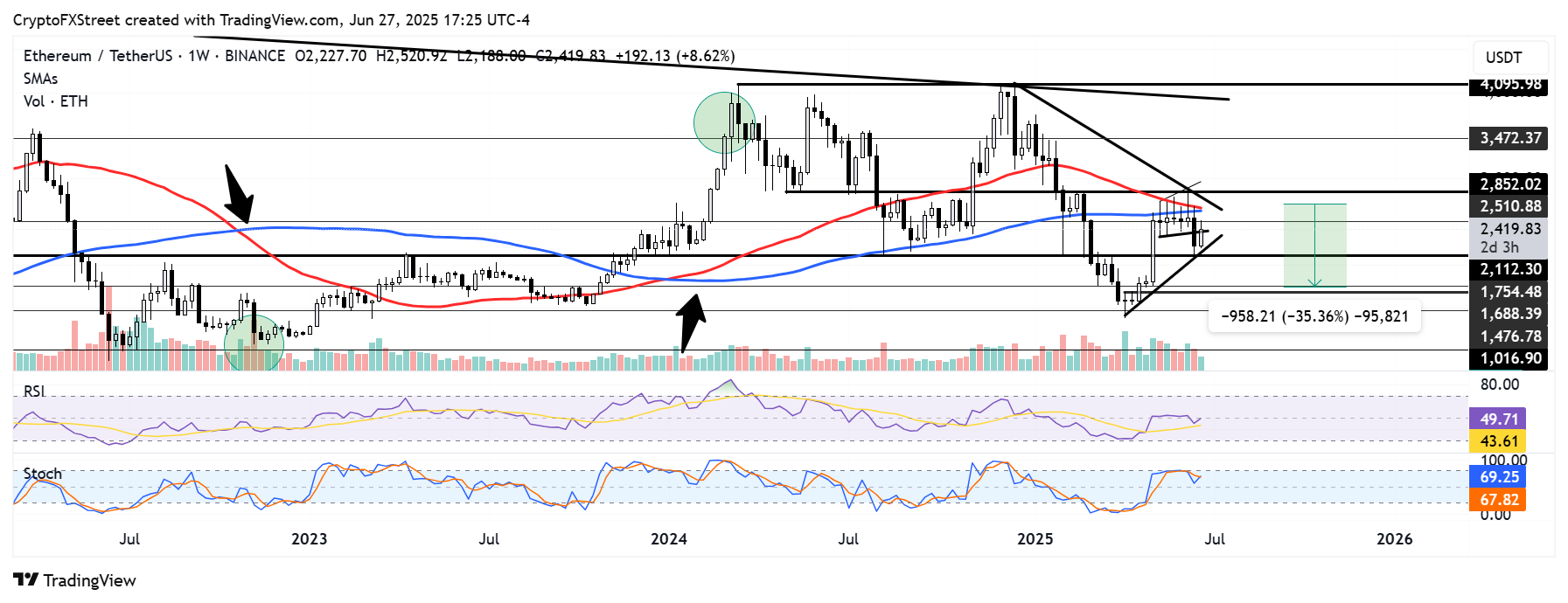Click the green price projection box
This screenshot has width=1568, height=603.
click(x=1314, y=245)
